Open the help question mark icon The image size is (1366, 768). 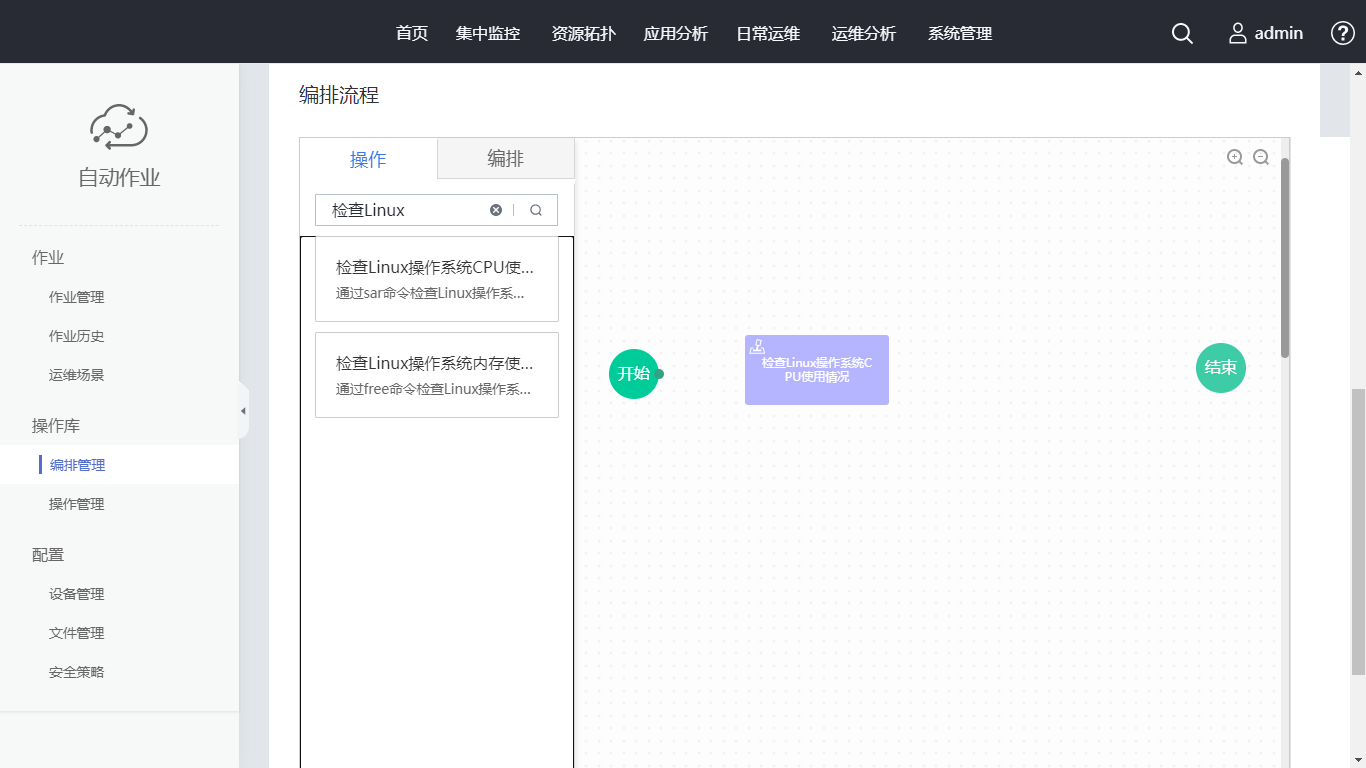pos(1342,33)
